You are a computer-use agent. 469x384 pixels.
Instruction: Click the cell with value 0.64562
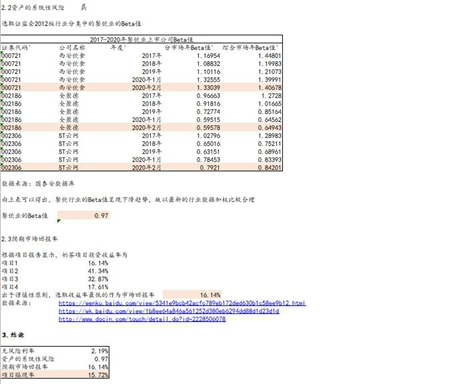click(x=270, y=120)
